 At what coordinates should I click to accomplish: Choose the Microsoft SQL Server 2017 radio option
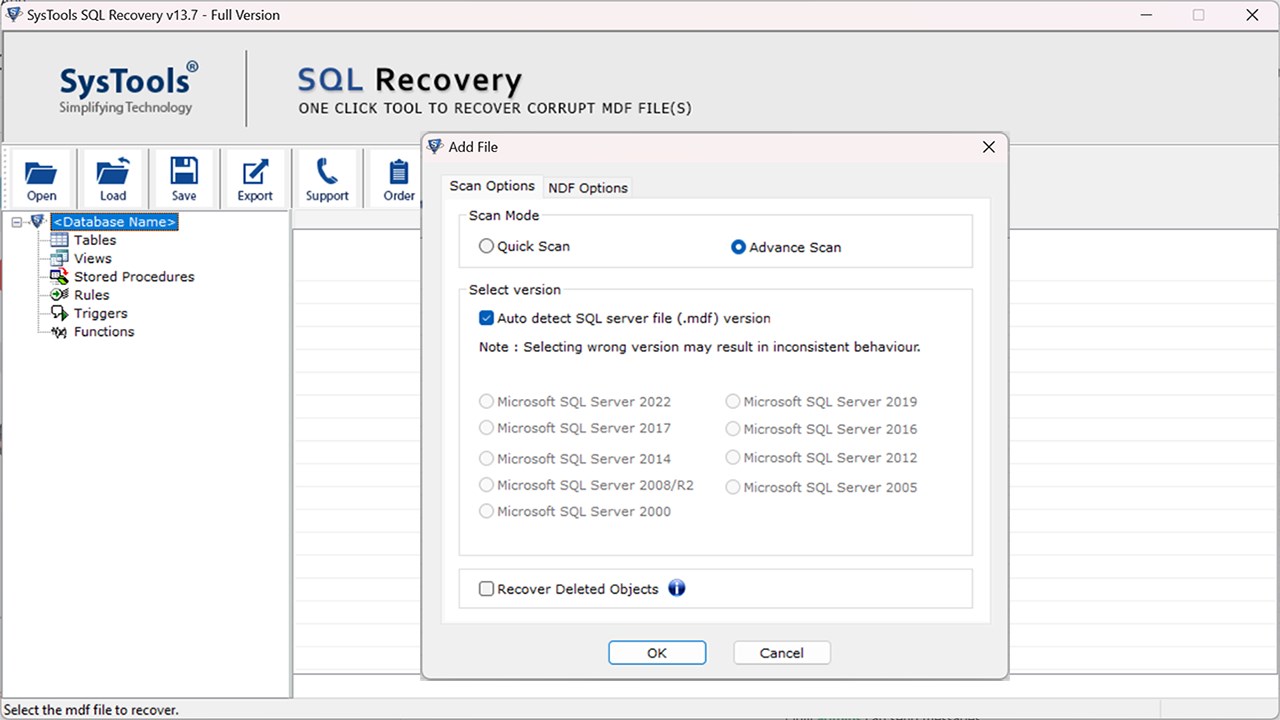486,428
